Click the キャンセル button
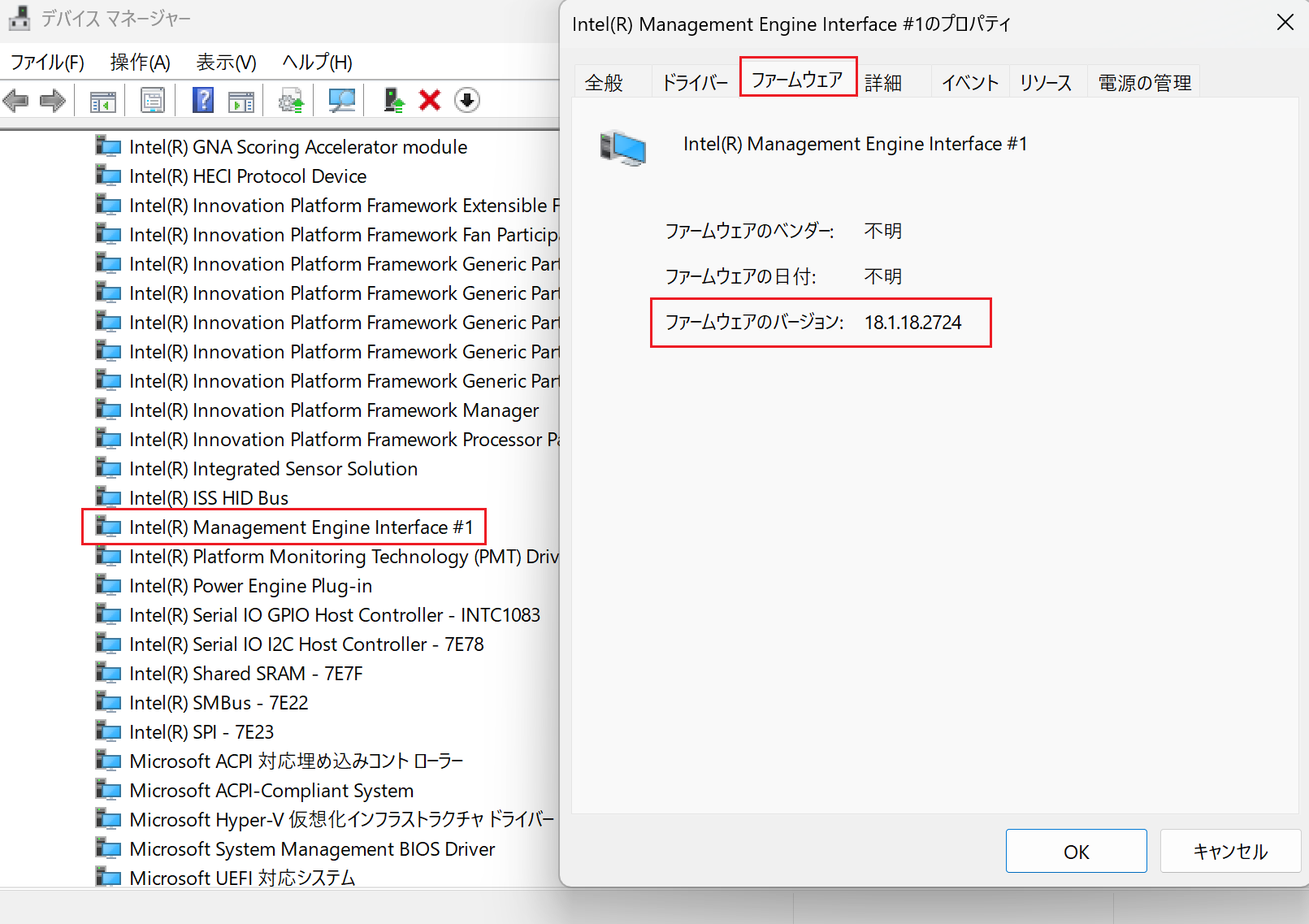The width and height of the screenshot is (1309, 924). point(1230,852)
